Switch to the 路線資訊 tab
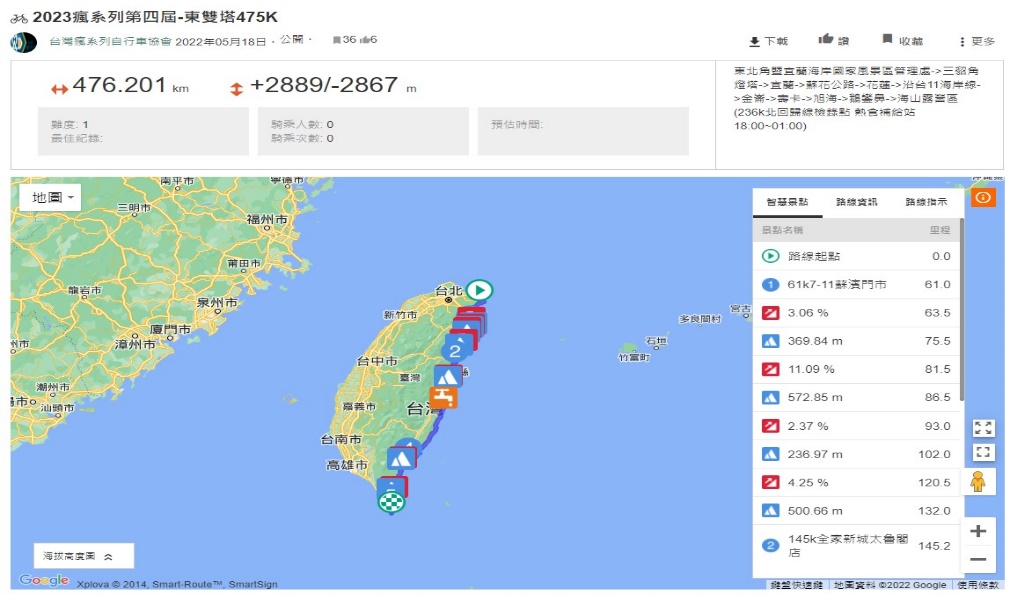This screenshot has width=1010, height=595. click(x=857, y=202)
